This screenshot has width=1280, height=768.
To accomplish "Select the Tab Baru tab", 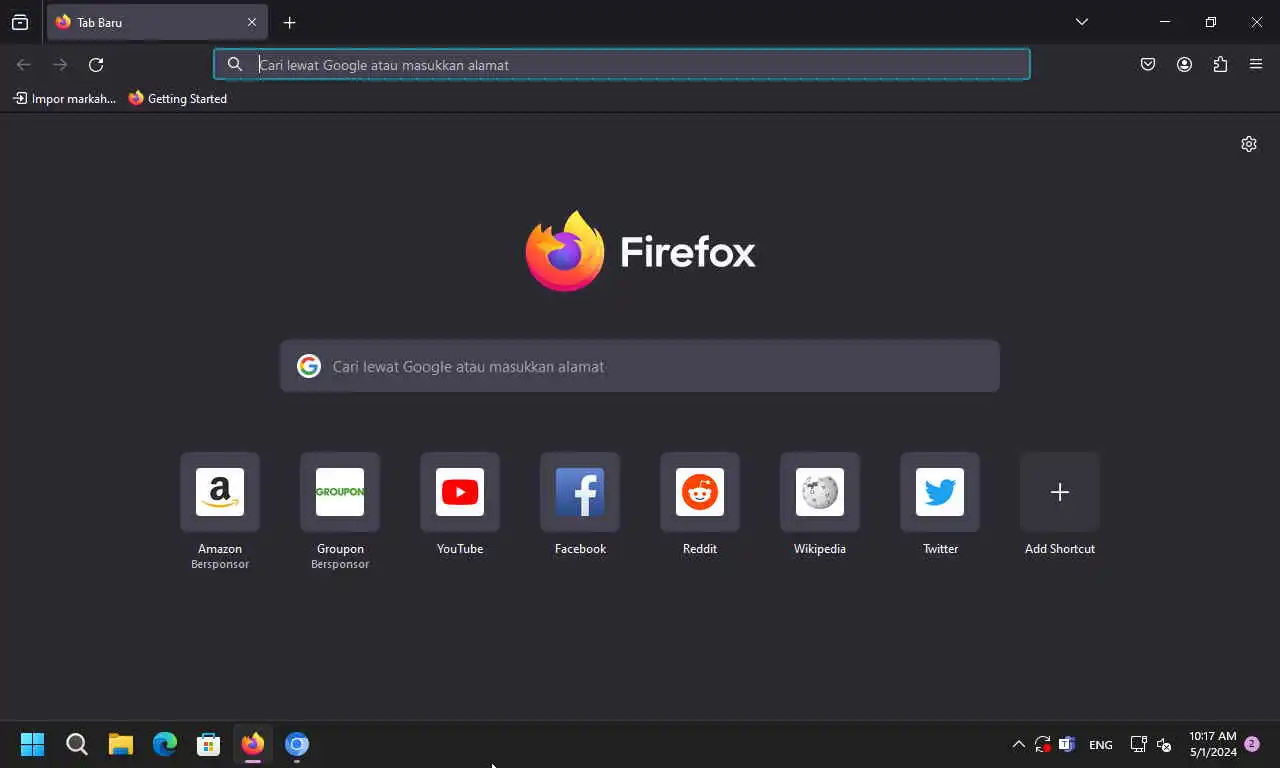I will pos(157,22).
